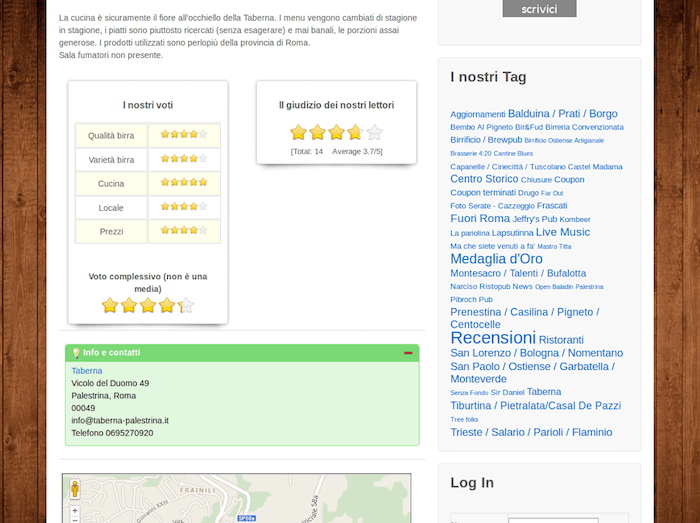Open the Tree folks tag

(x=464, y=419)
